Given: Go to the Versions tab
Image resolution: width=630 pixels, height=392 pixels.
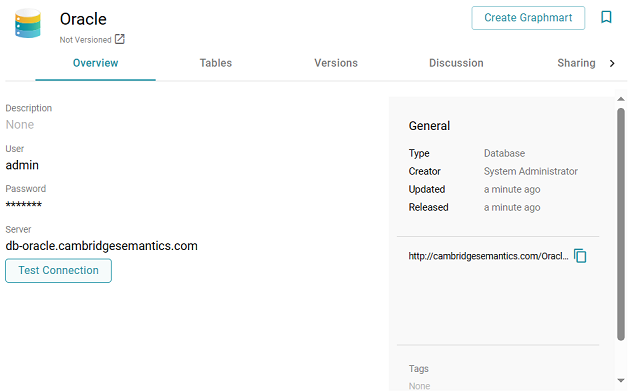Looking at the screenshot, I should [336, 63].
